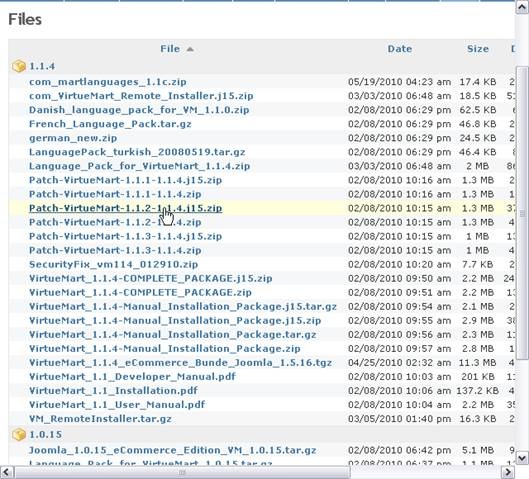Select the 201 KB size value
Viewport: 529px width, 479px height.
477,377
